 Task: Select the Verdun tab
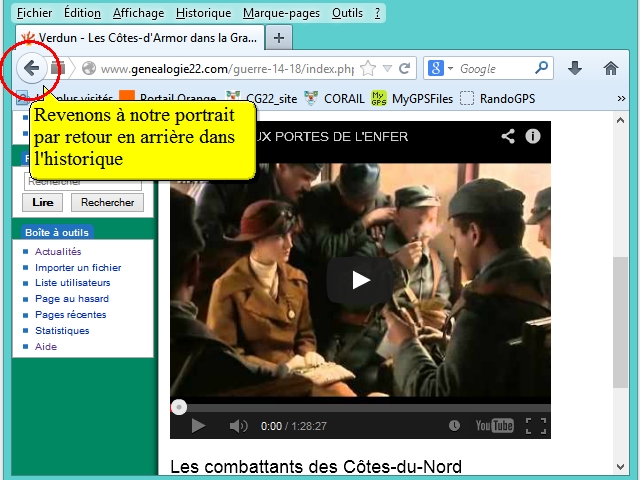tap(140, 38)
